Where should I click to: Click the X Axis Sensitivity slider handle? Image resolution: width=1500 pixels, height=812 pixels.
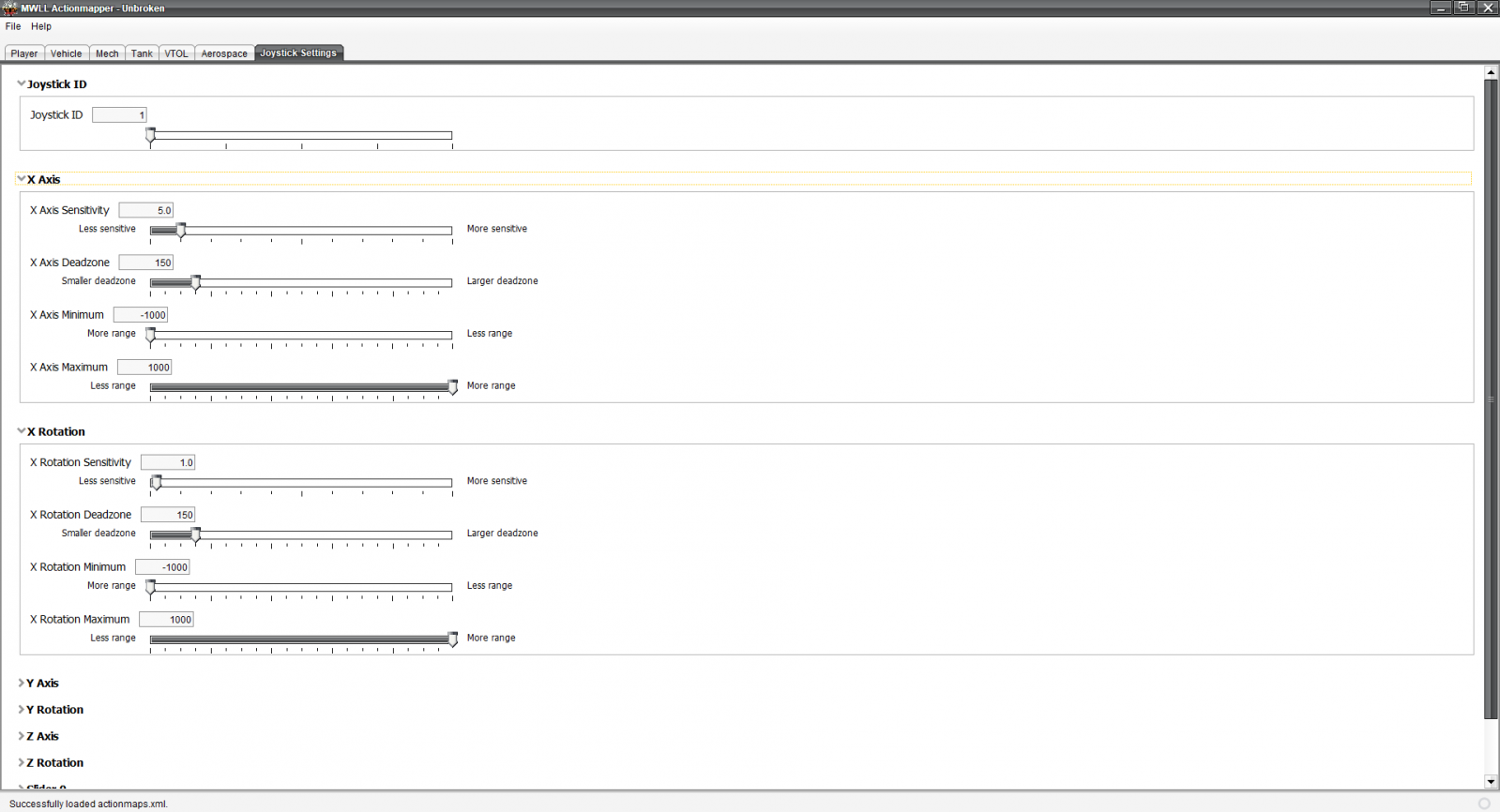click(x=181, y=231)
